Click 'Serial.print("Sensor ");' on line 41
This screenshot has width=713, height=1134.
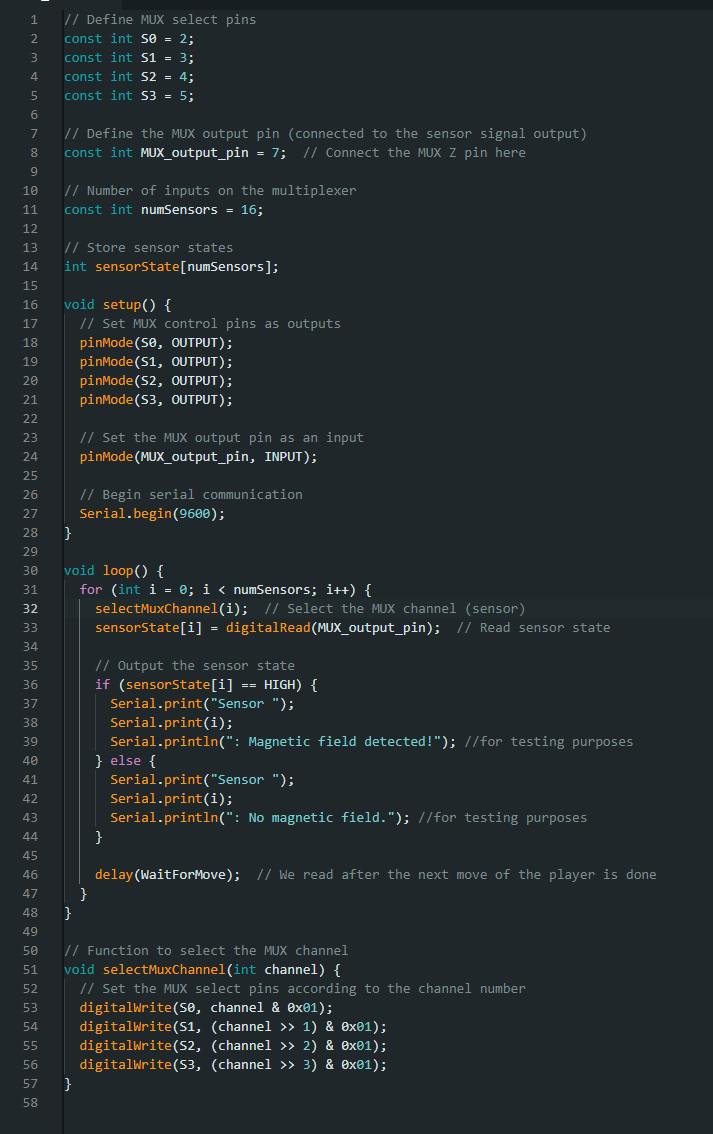202,780
